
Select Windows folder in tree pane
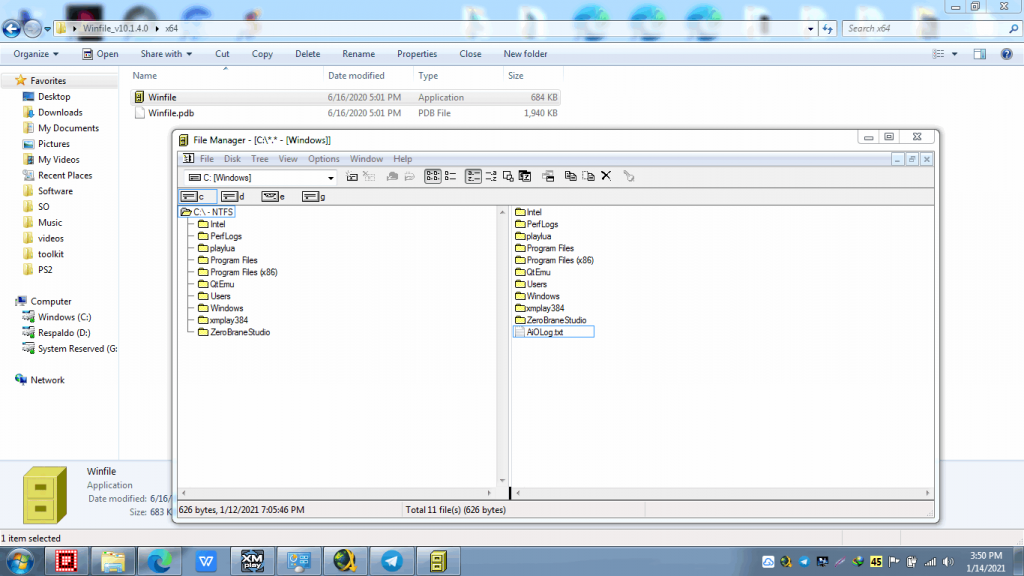point(221,308)
